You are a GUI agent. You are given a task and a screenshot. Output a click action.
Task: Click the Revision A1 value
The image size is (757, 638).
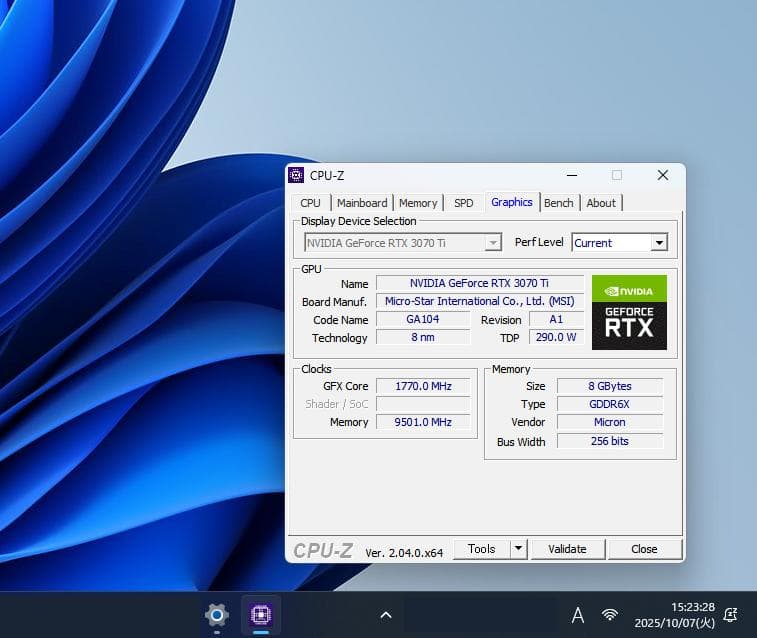coord(556,319)
